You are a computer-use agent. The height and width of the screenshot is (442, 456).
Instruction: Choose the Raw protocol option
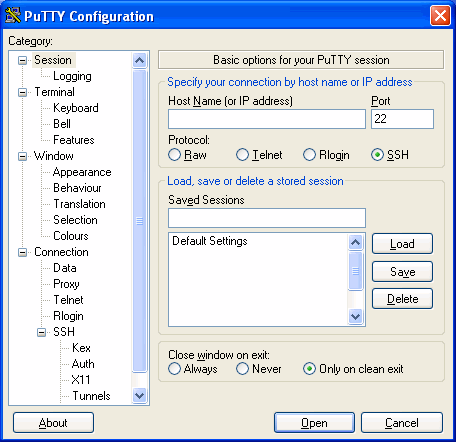click(x=174, y=155)
